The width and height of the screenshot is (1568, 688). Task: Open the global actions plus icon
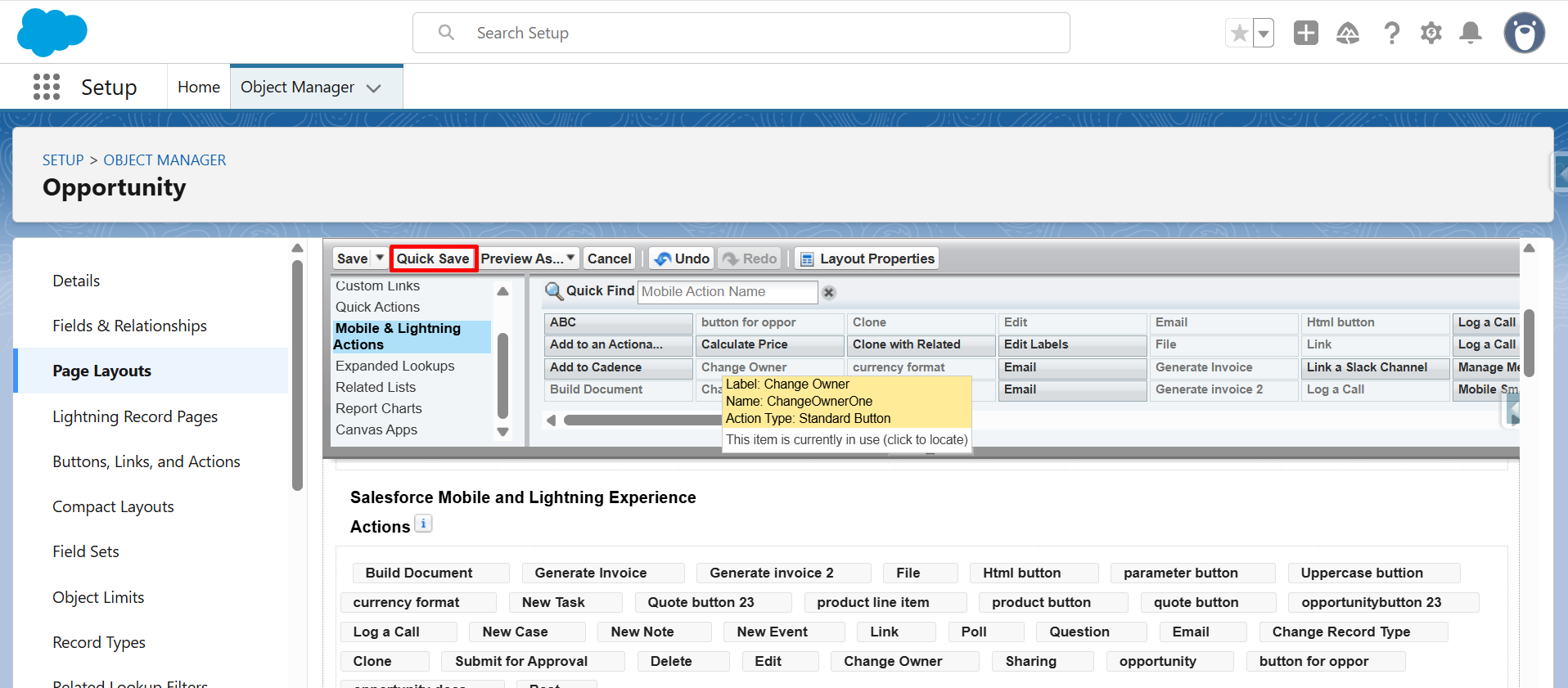tap(1305, 34)
